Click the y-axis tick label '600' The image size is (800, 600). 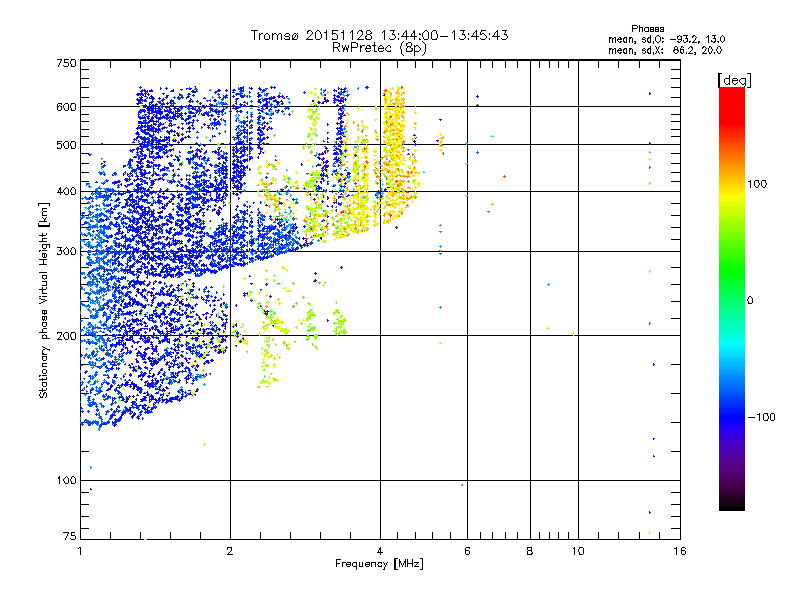66,107
